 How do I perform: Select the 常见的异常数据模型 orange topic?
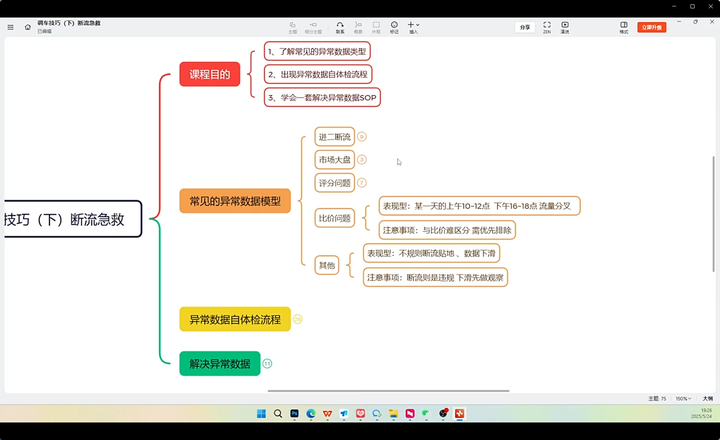pyautogui.click(x=235, y=201)
